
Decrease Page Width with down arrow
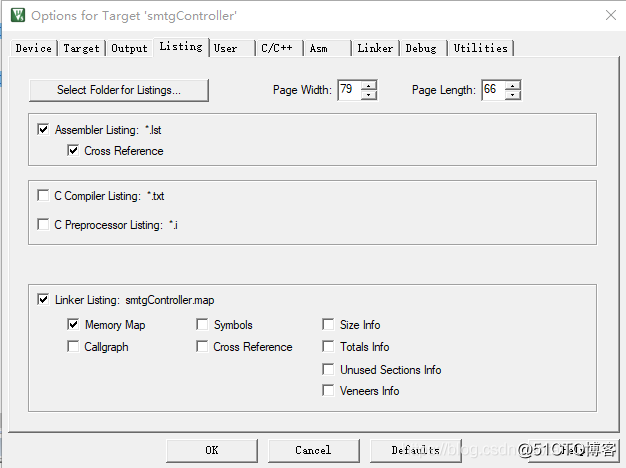[x=369, y=95]
